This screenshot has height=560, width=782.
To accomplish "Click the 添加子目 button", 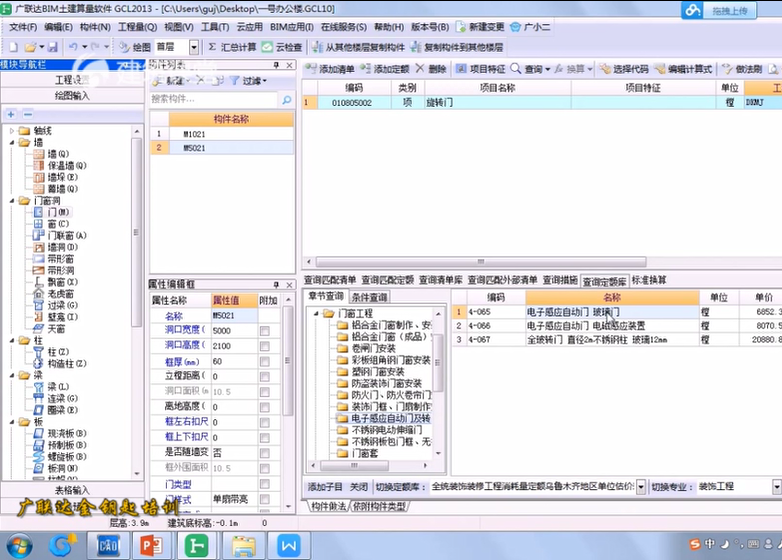I will tap(325, 486).
